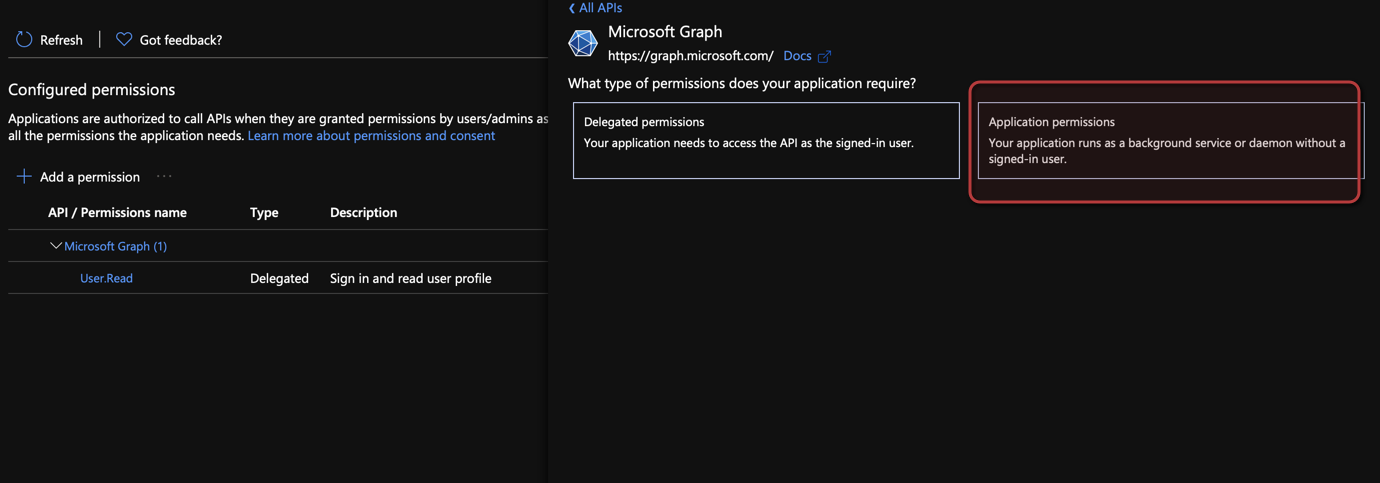1380x483 pixels.
Task: Click the heart feedback icon
Action: (x=124, y=39)
